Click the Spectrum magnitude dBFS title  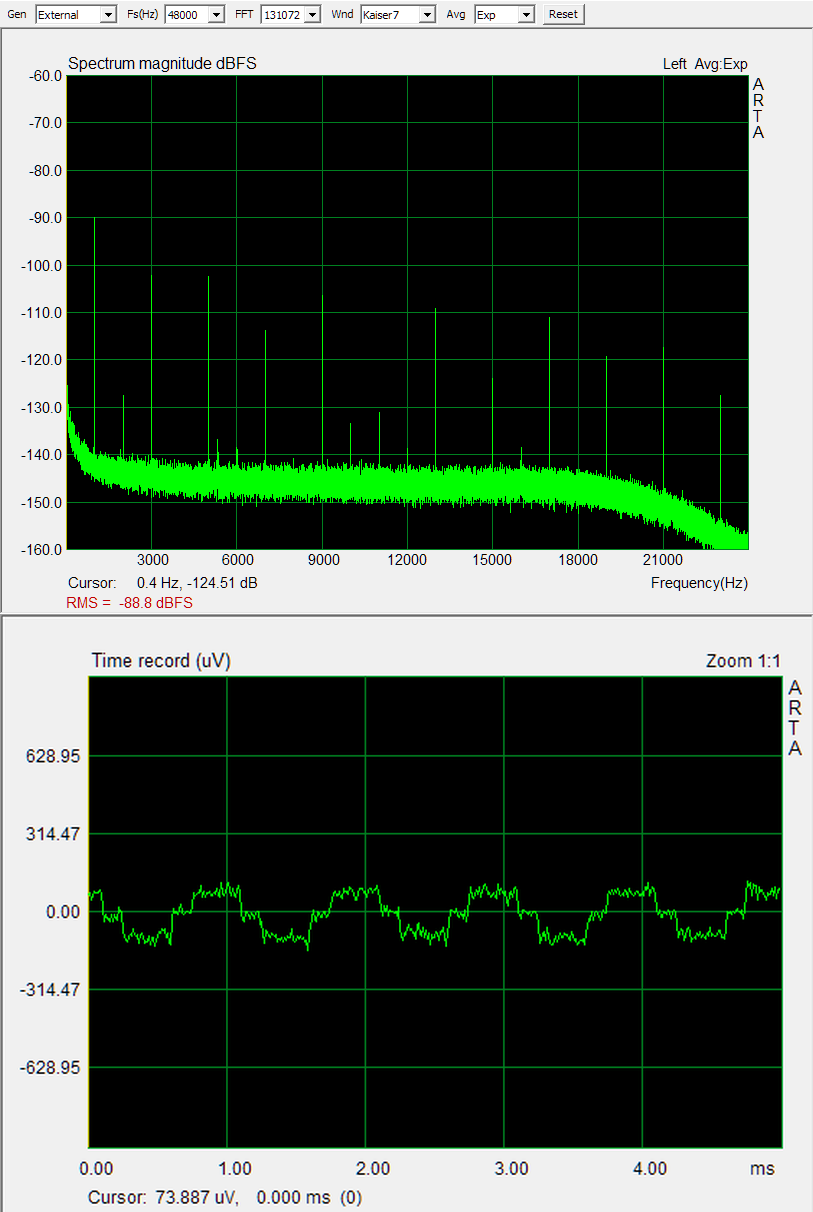(163, 64)
